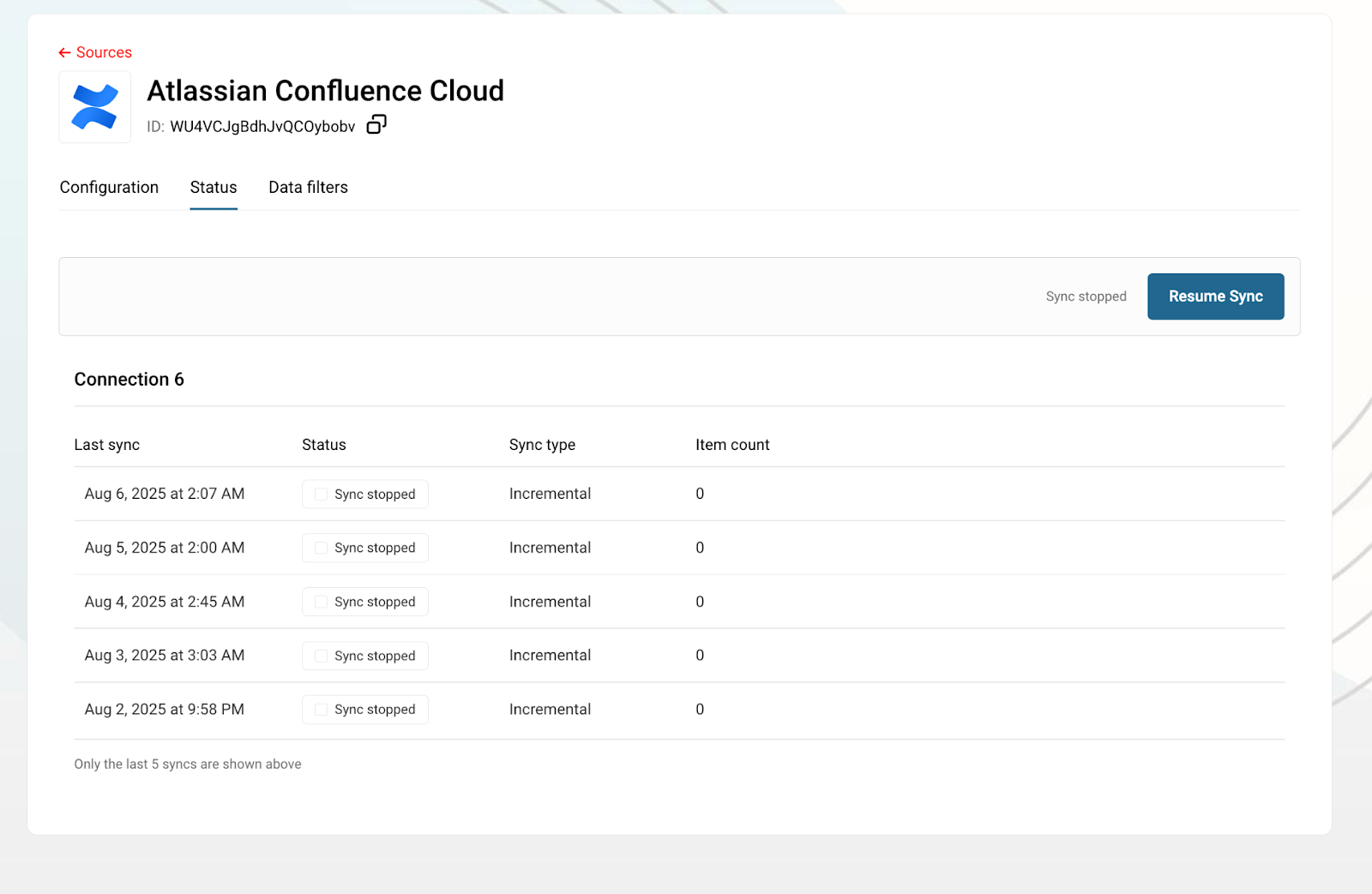This screenshot has height=894, width=1372.
Task: Go back via the Sources link text
Action: pyautogui.click(x=104, y=53)
